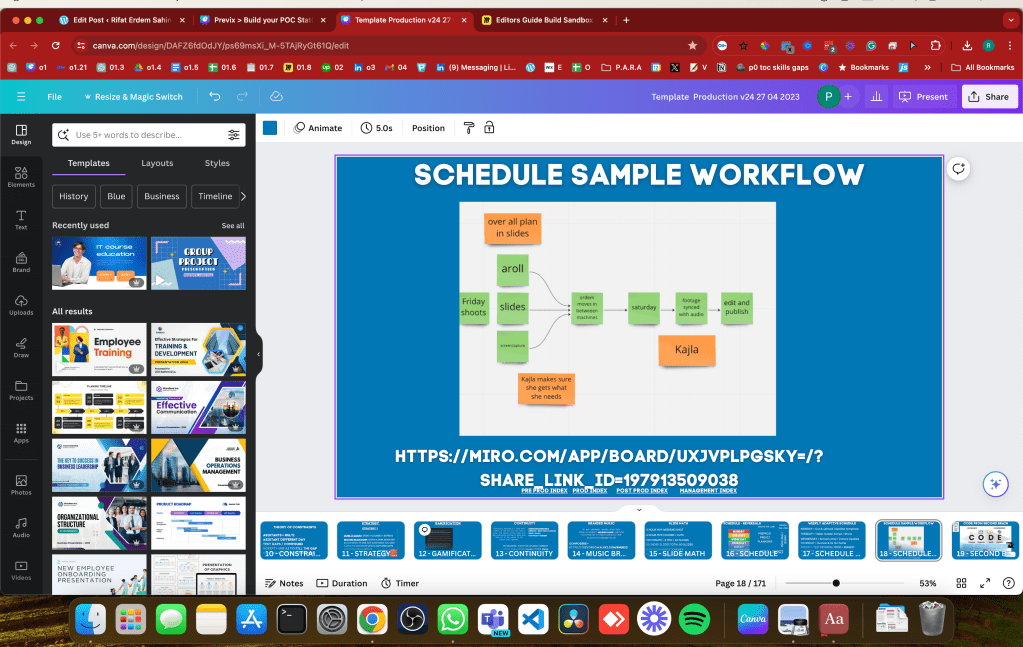Collapse the side panel with arrow handle
1023x647 pixels.
tap(258, 354)
